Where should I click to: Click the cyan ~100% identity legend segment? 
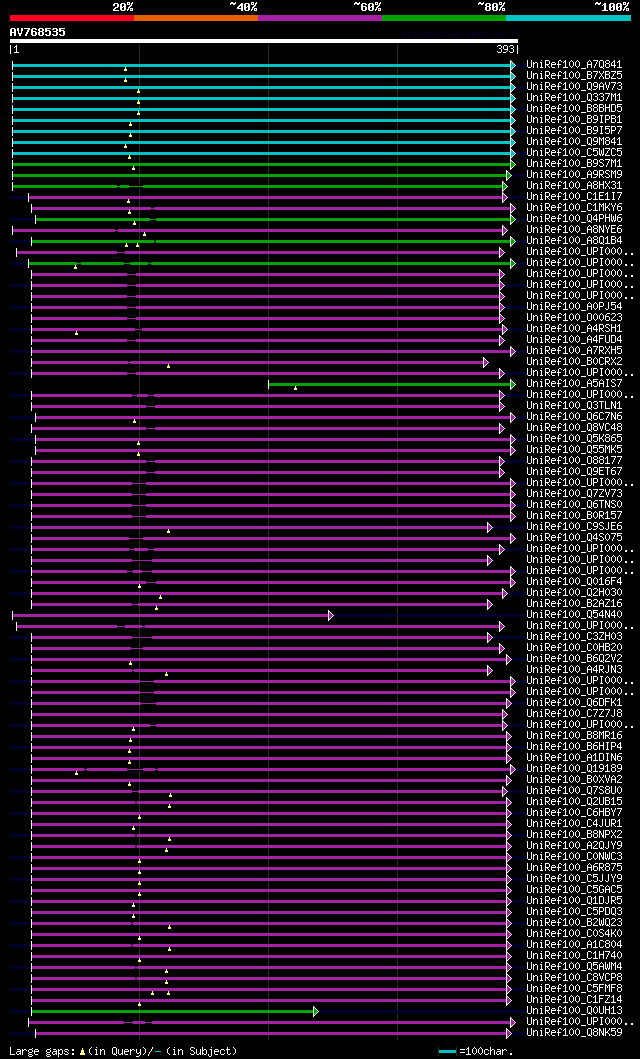568,18
